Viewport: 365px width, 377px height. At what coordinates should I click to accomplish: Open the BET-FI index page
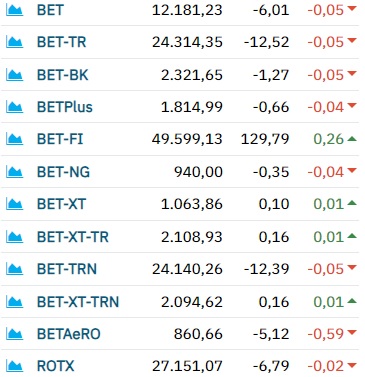click(60, 139)
